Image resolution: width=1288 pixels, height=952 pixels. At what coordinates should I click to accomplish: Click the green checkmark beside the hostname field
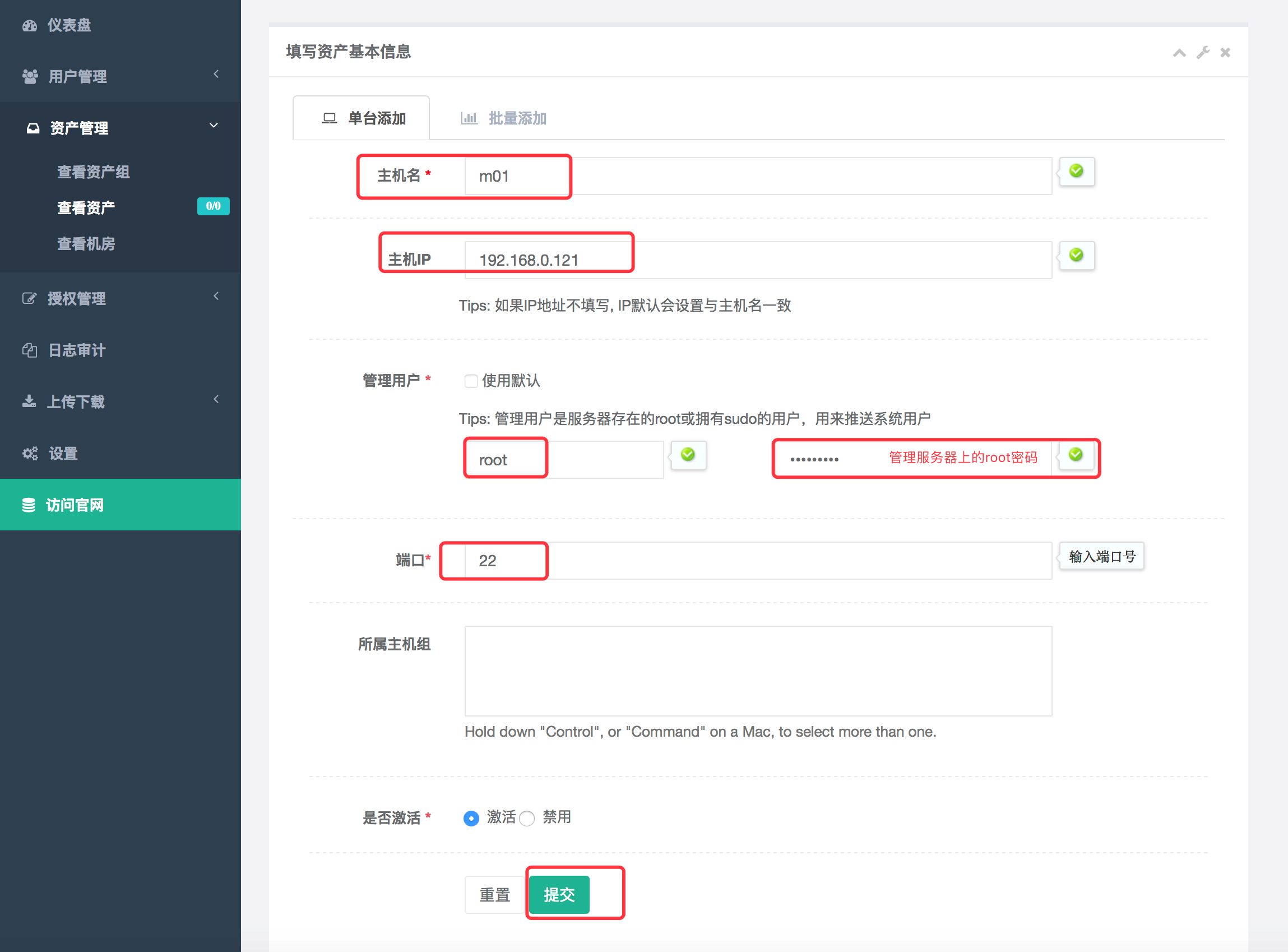[1076, 171]
